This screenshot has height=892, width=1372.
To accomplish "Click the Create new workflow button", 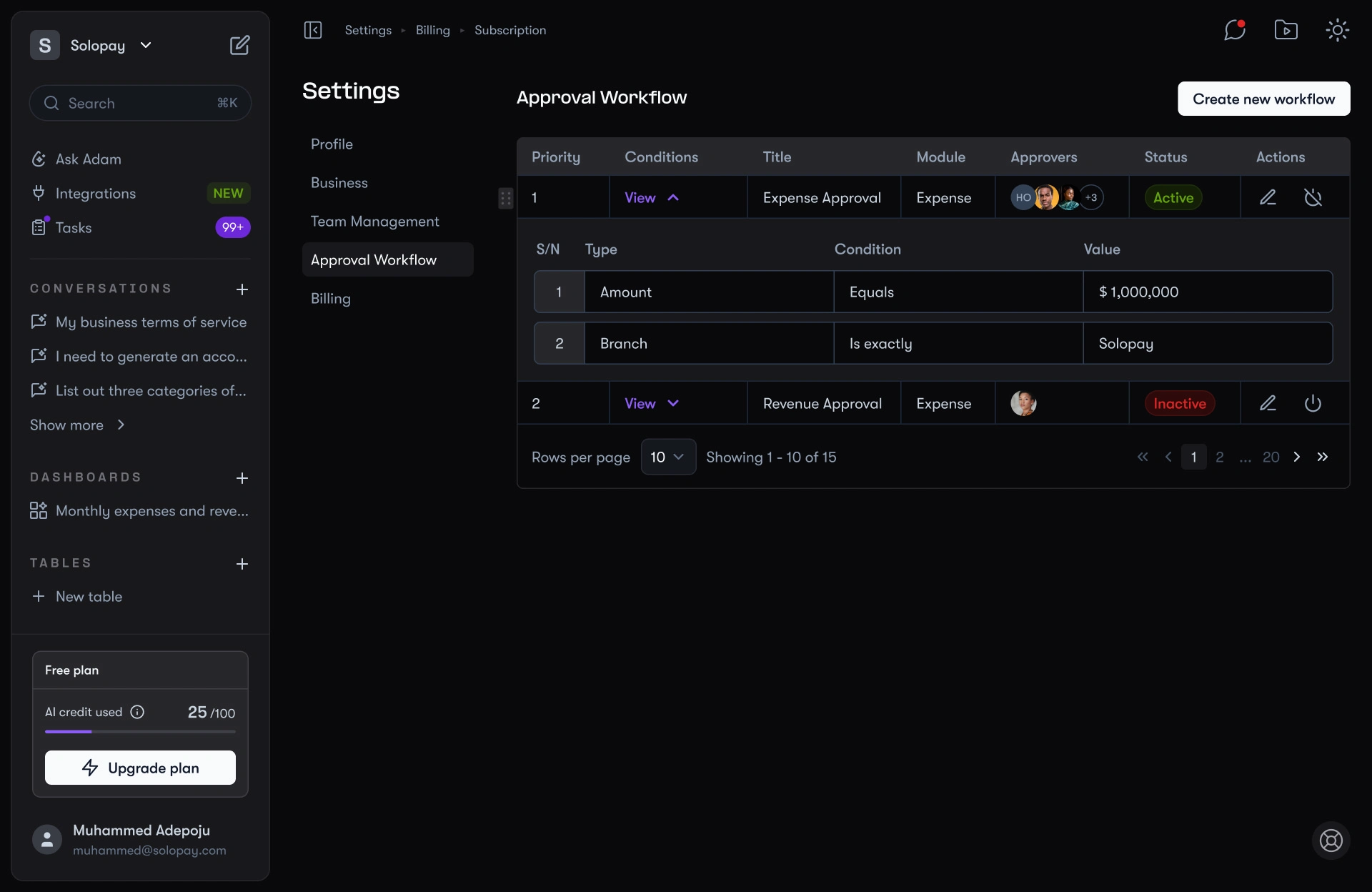I will click(x=1263, y=99).
